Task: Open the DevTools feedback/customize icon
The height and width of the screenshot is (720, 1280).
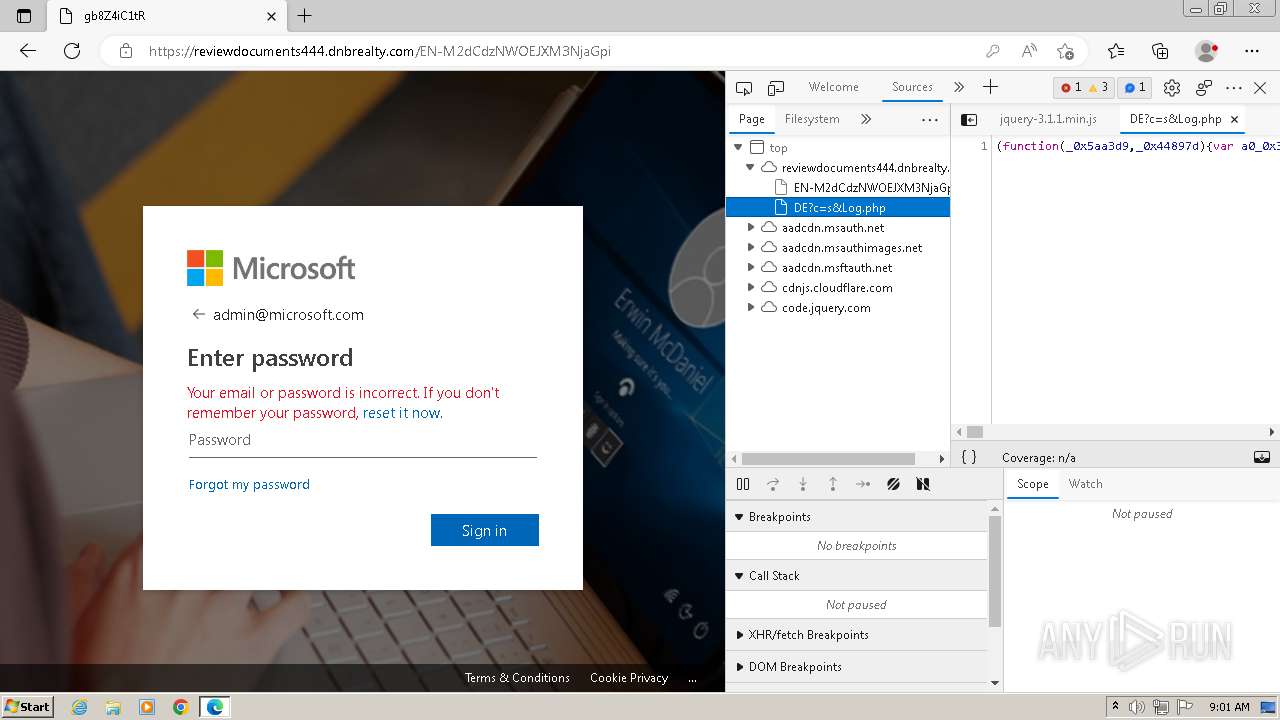Action: (x=1204, y=88)
